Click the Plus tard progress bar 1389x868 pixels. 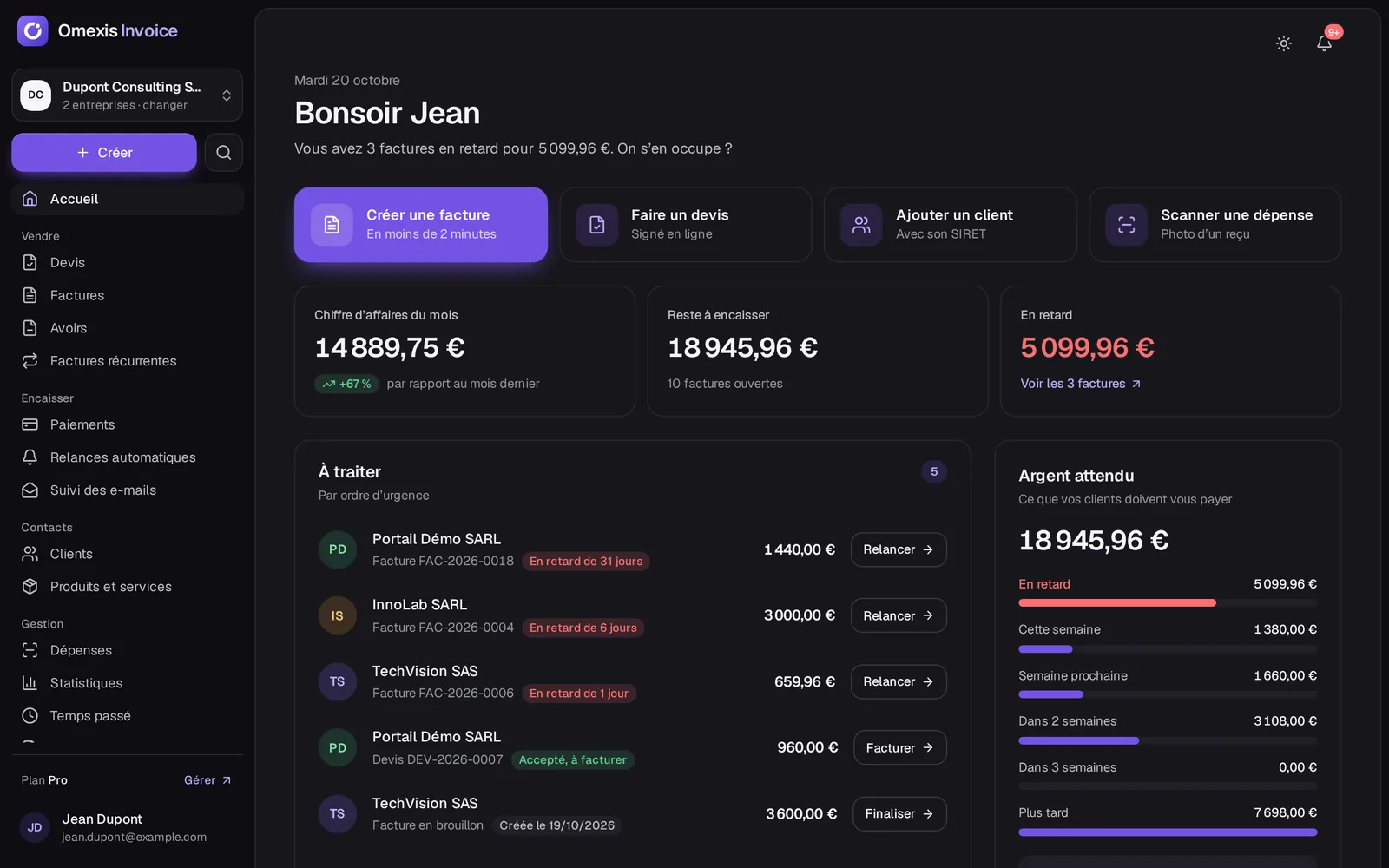(x=1168, y=832)
